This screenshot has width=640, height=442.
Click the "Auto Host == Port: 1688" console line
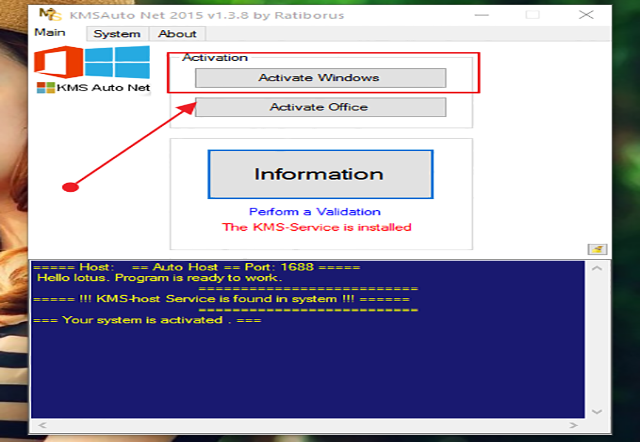(196, 267)
